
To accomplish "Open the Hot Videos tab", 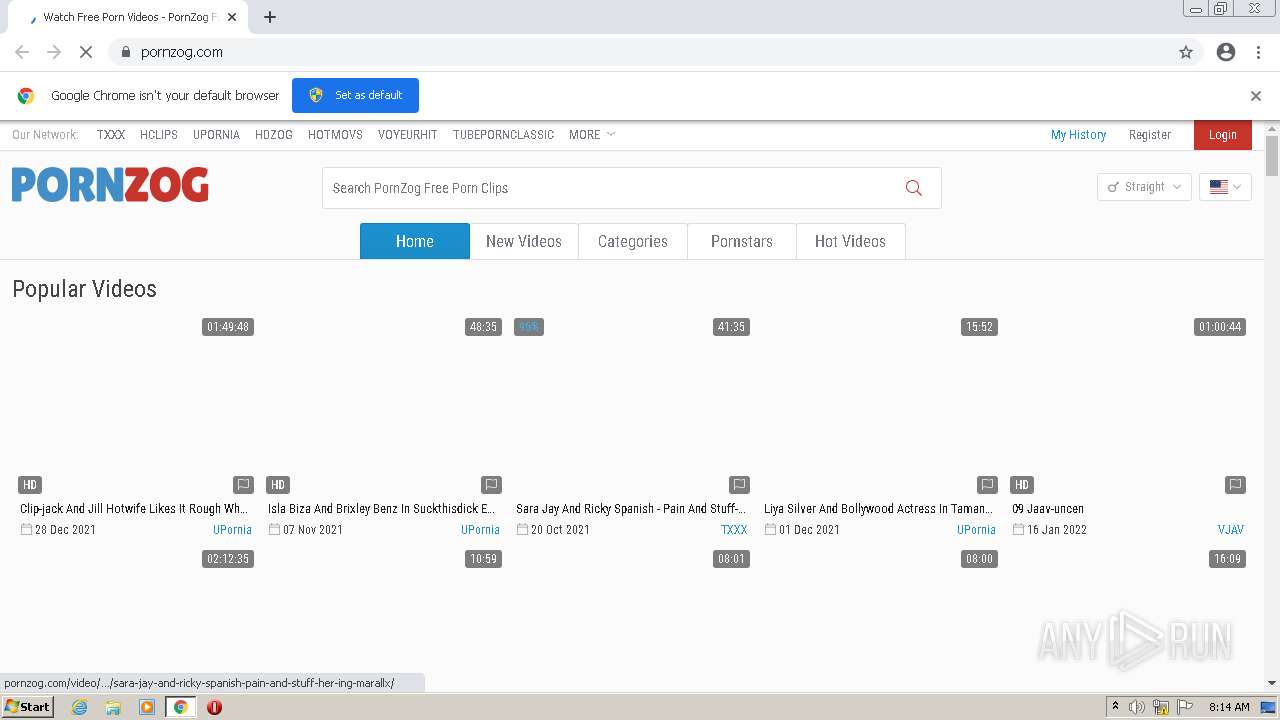I will (850, 241).
